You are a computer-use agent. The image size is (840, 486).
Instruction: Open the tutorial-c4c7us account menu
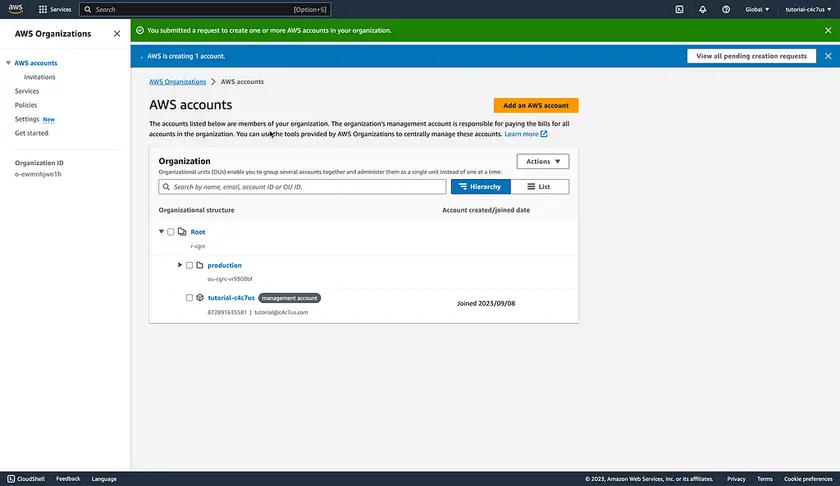coord(808,9)
